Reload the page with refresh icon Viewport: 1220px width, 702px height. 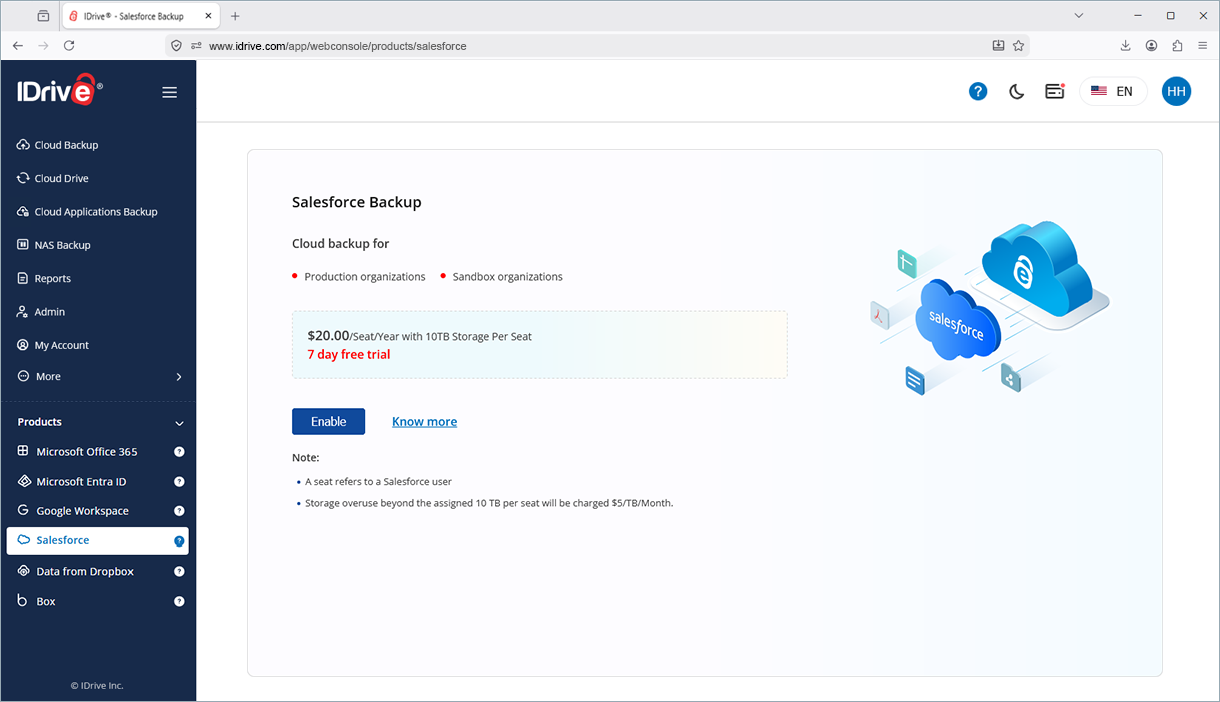tap(69, 46)
